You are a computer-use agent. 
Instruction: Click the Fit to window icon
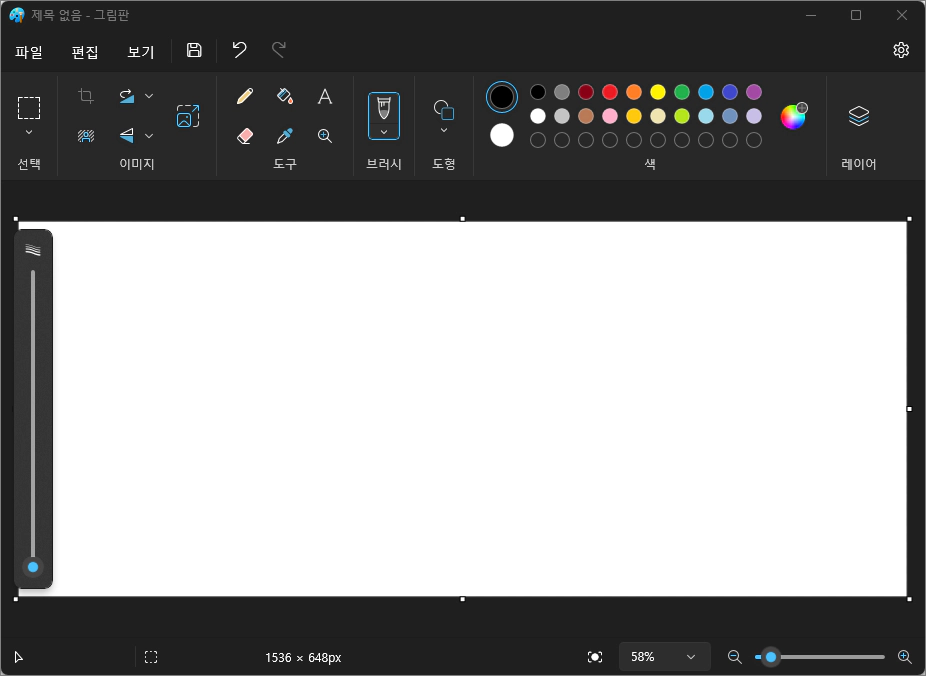595,657
